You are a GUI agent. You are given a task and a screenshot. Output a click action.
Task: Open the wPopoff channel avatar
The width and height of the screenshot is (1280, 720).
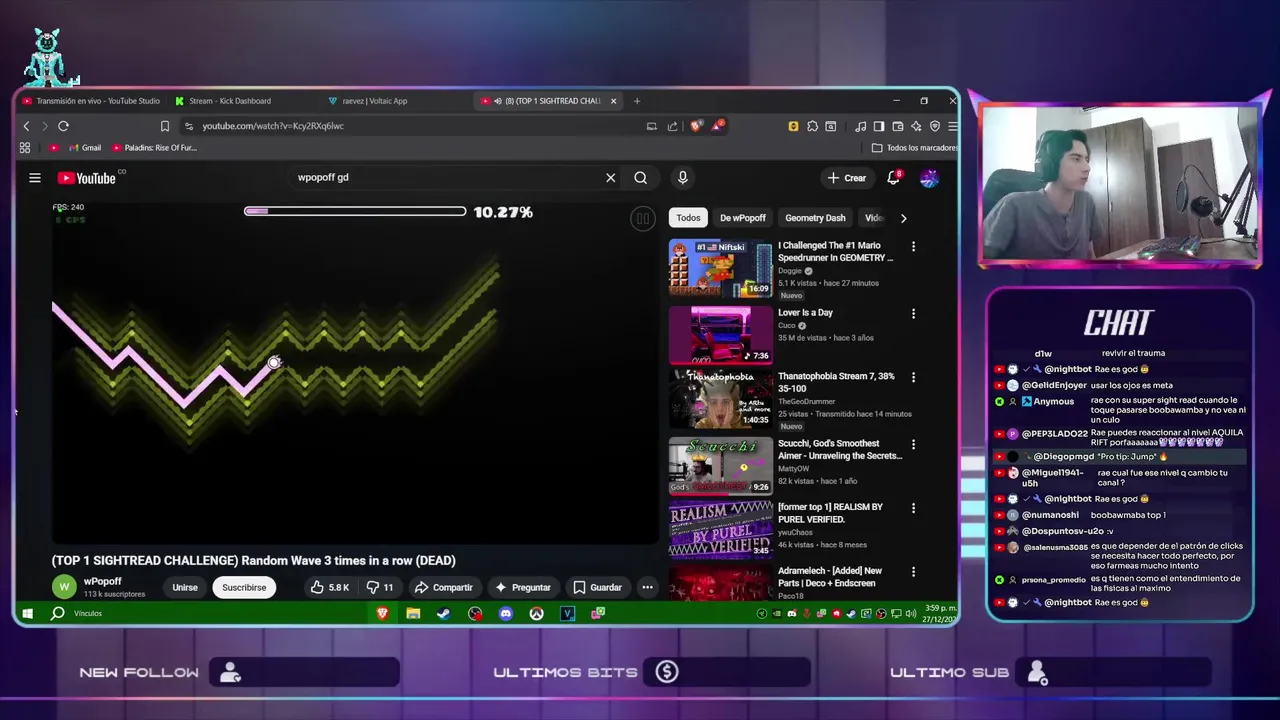coord(64,587)
